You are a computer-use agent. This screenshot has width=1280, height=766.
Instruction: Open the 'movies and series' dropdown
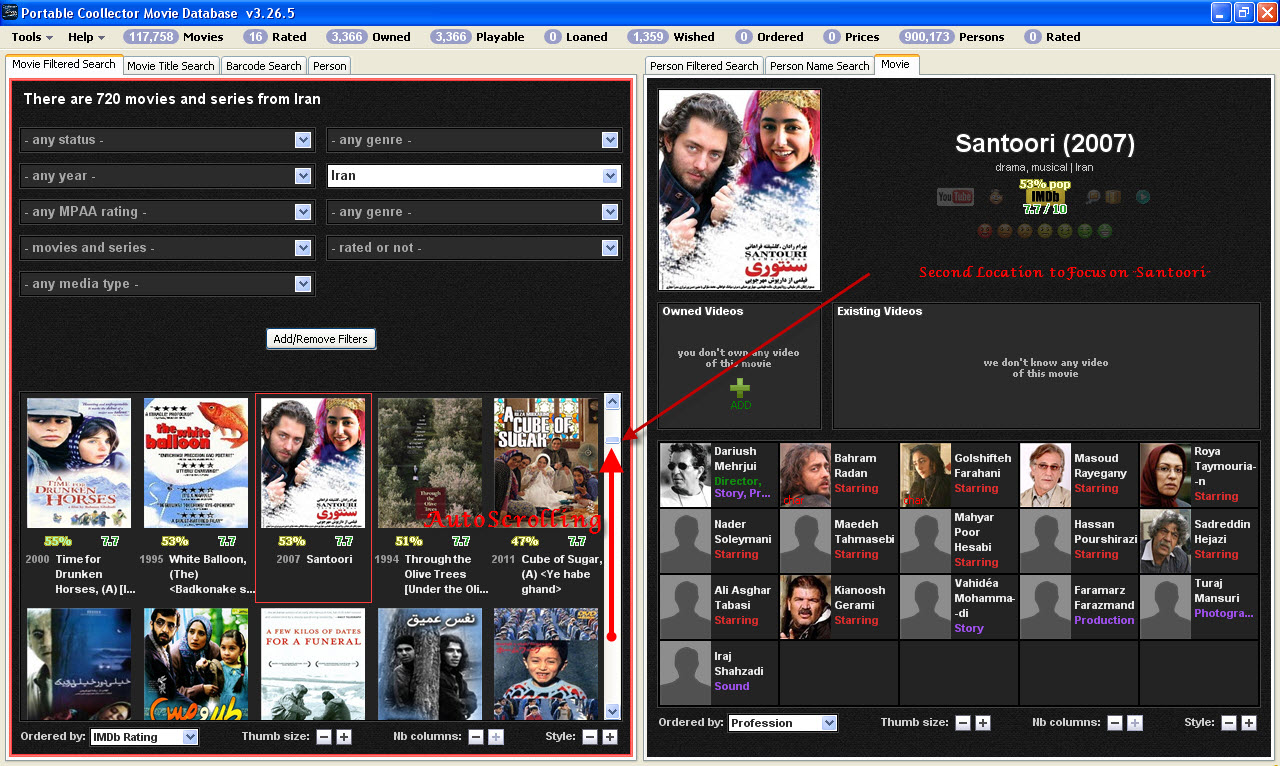pos(167,248)
